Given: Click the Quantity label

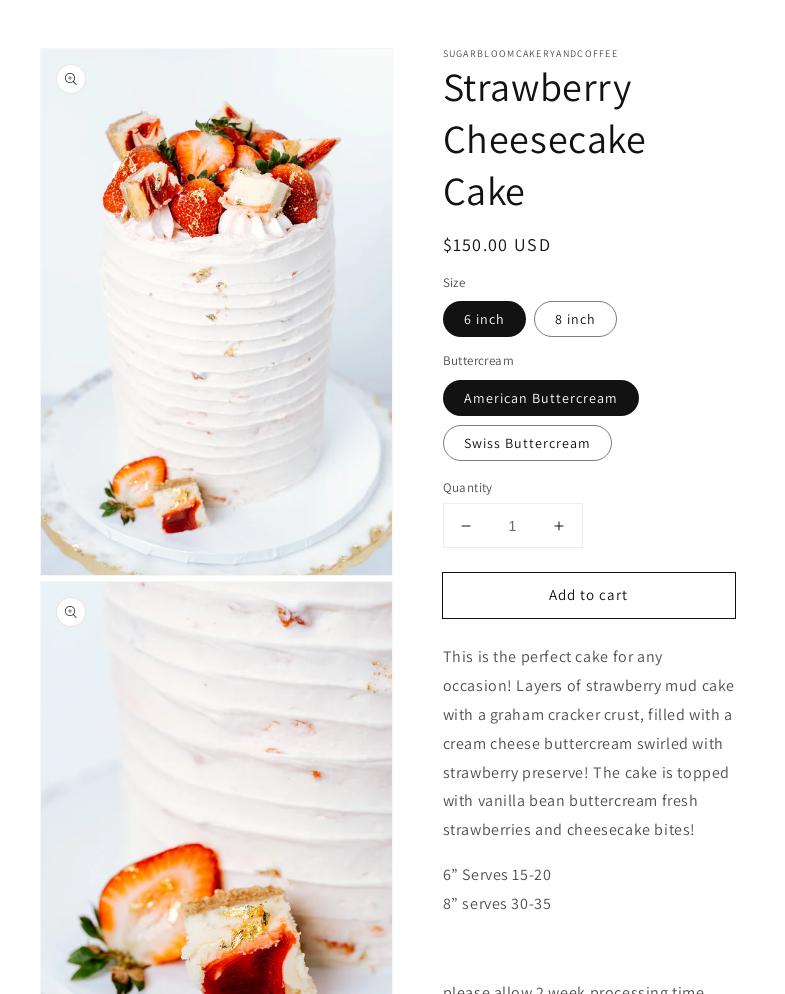Looking at the screenshot, I should pos(467,487).
